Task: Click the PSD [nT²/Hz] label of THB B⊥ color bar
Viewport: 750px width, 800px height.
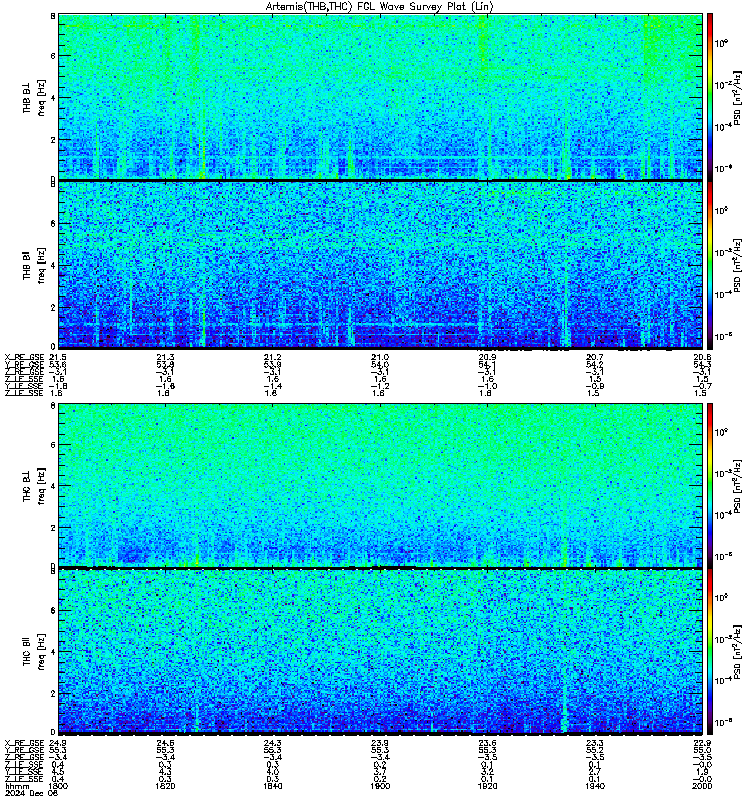Action: coord(738,97)
